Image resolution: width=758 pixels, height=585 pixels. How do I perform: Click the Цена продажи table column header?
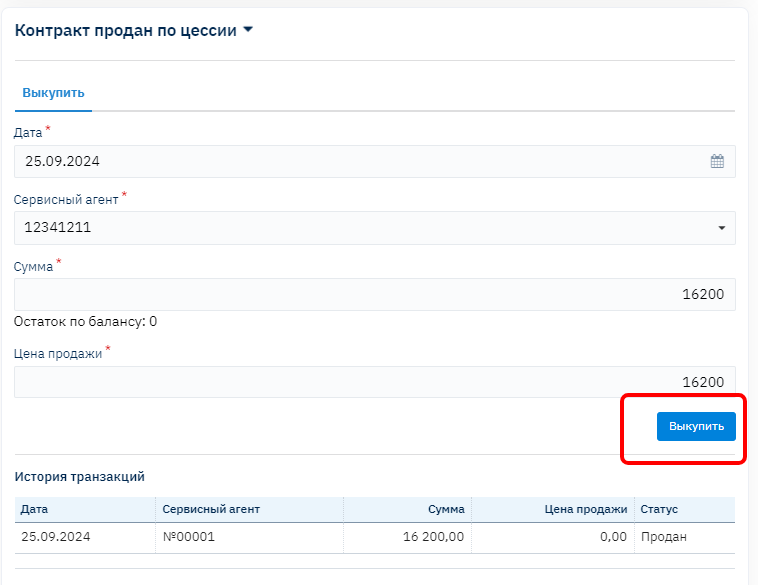point(587,509)
